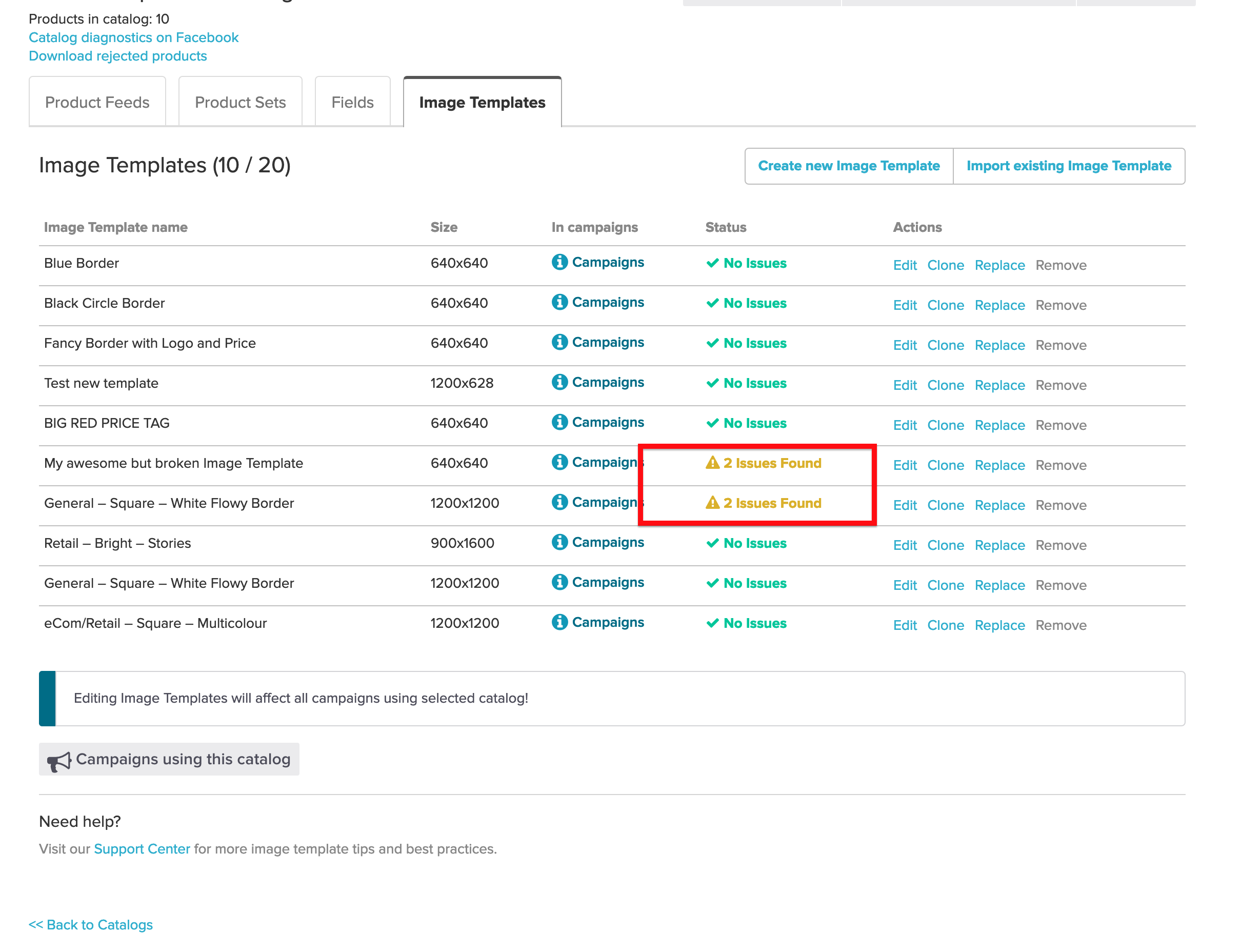Viewport: 1241px width, 952px height.
Task: Click checkmark icon in Retail Bright Stories status
Action: point(712,543)
